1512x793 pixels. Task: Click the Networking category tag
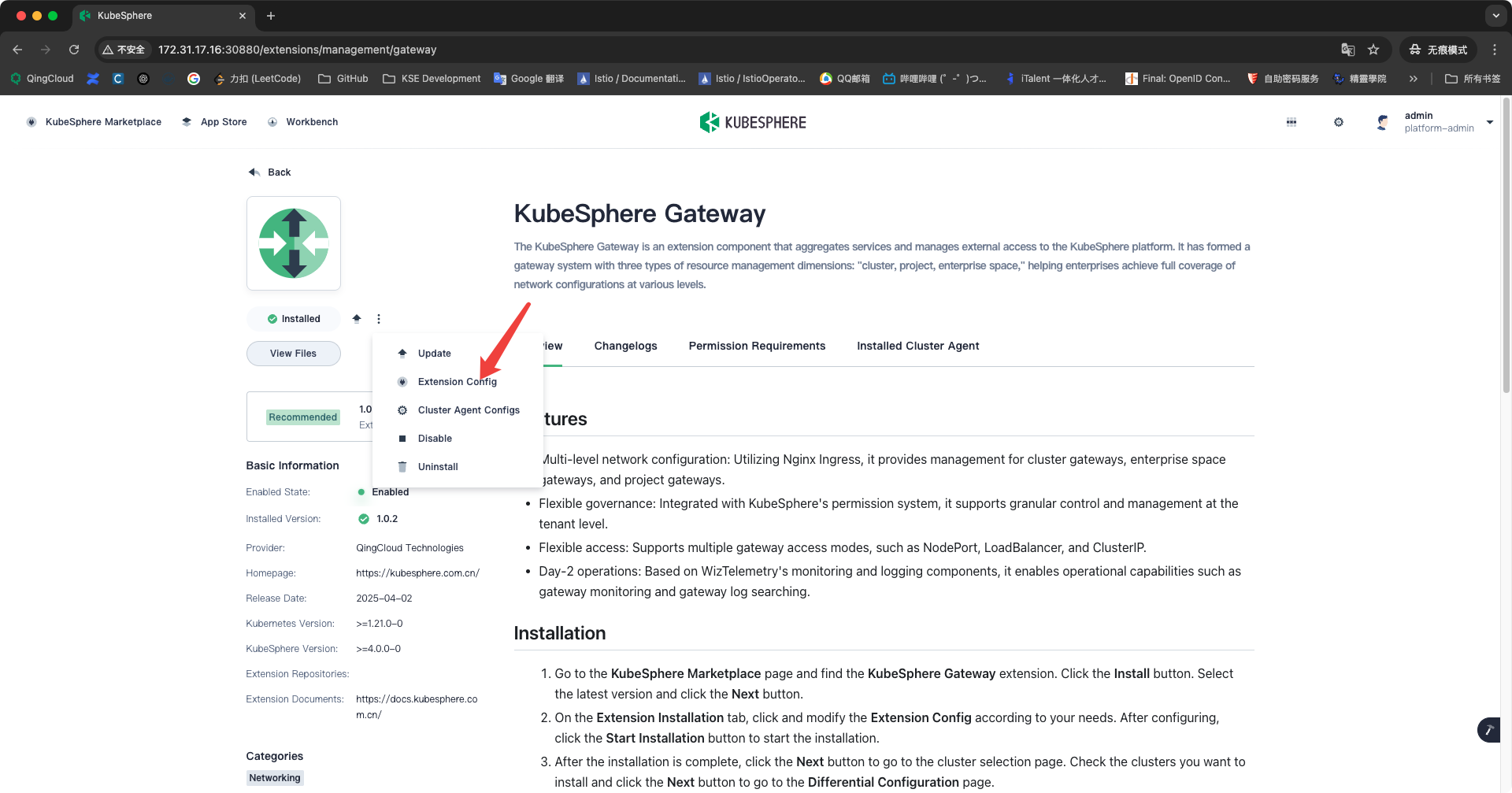(x=275, y=778)
